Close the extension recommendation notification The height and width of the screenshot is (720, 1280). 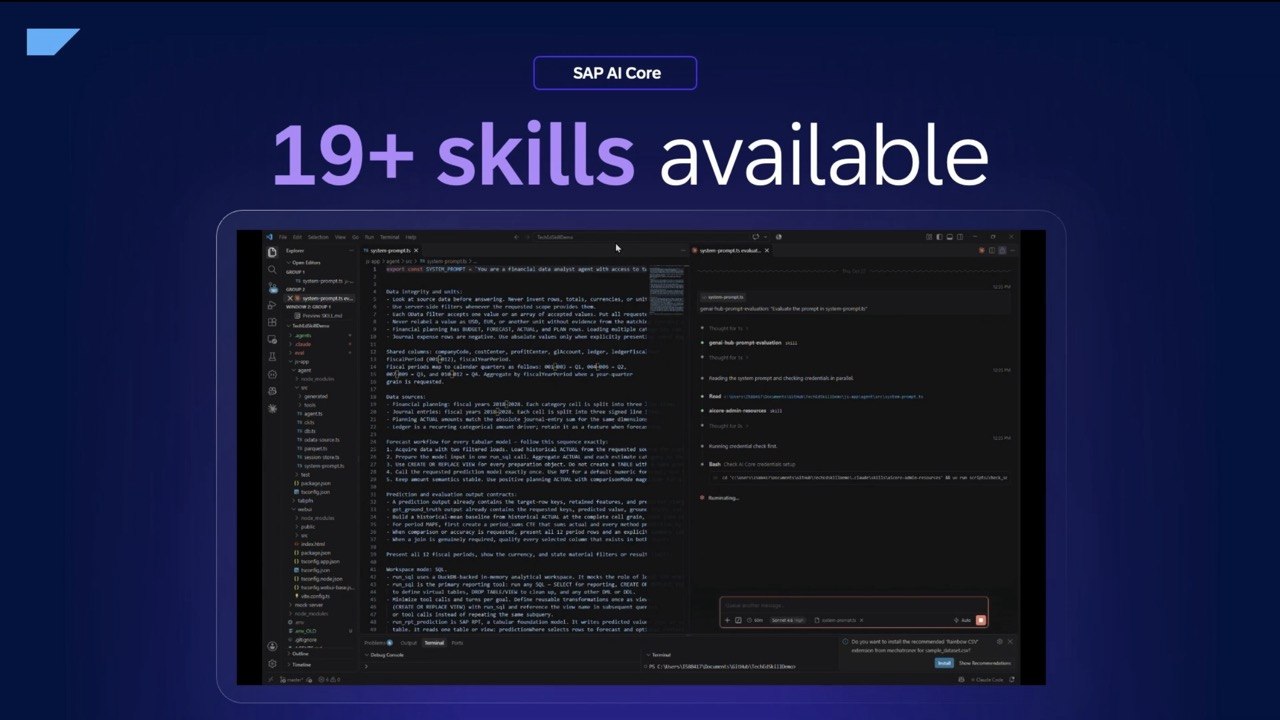click(x=1010, y=641)
